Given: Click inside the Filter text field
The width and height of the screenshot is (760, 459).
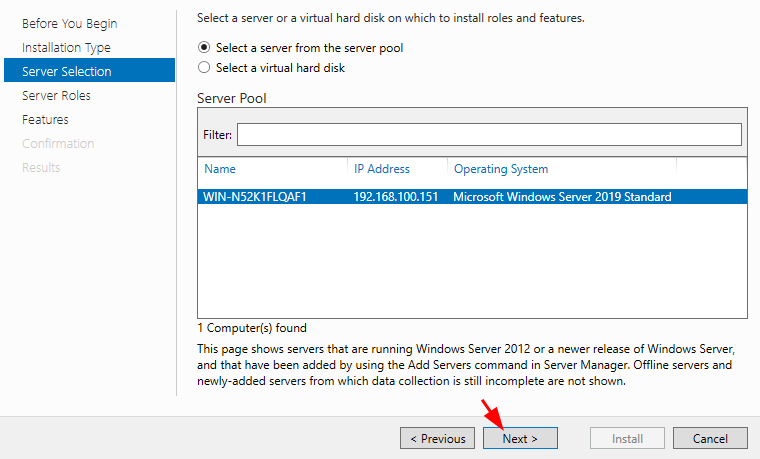Looking at the screenshot, I should click(489, 134).
